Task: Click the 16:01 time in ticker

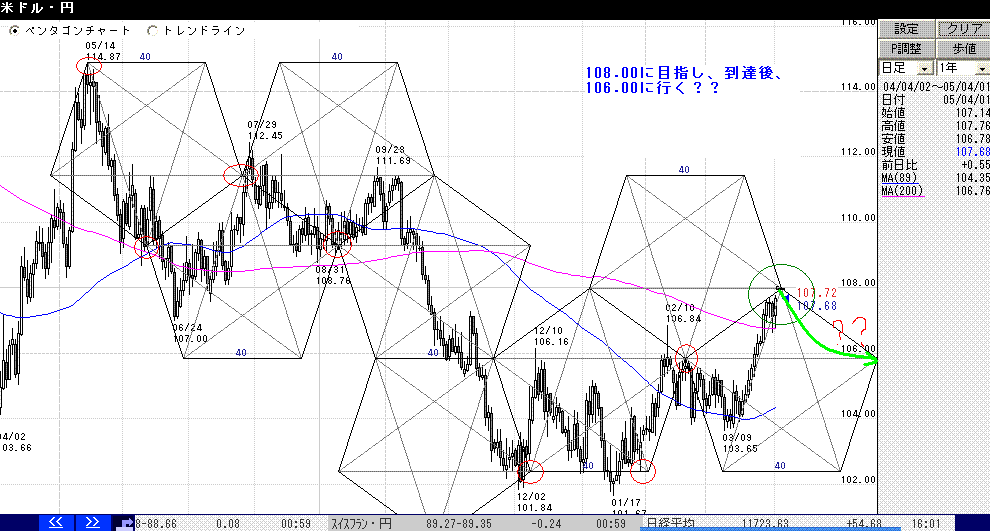Action: tap(926, 523)
